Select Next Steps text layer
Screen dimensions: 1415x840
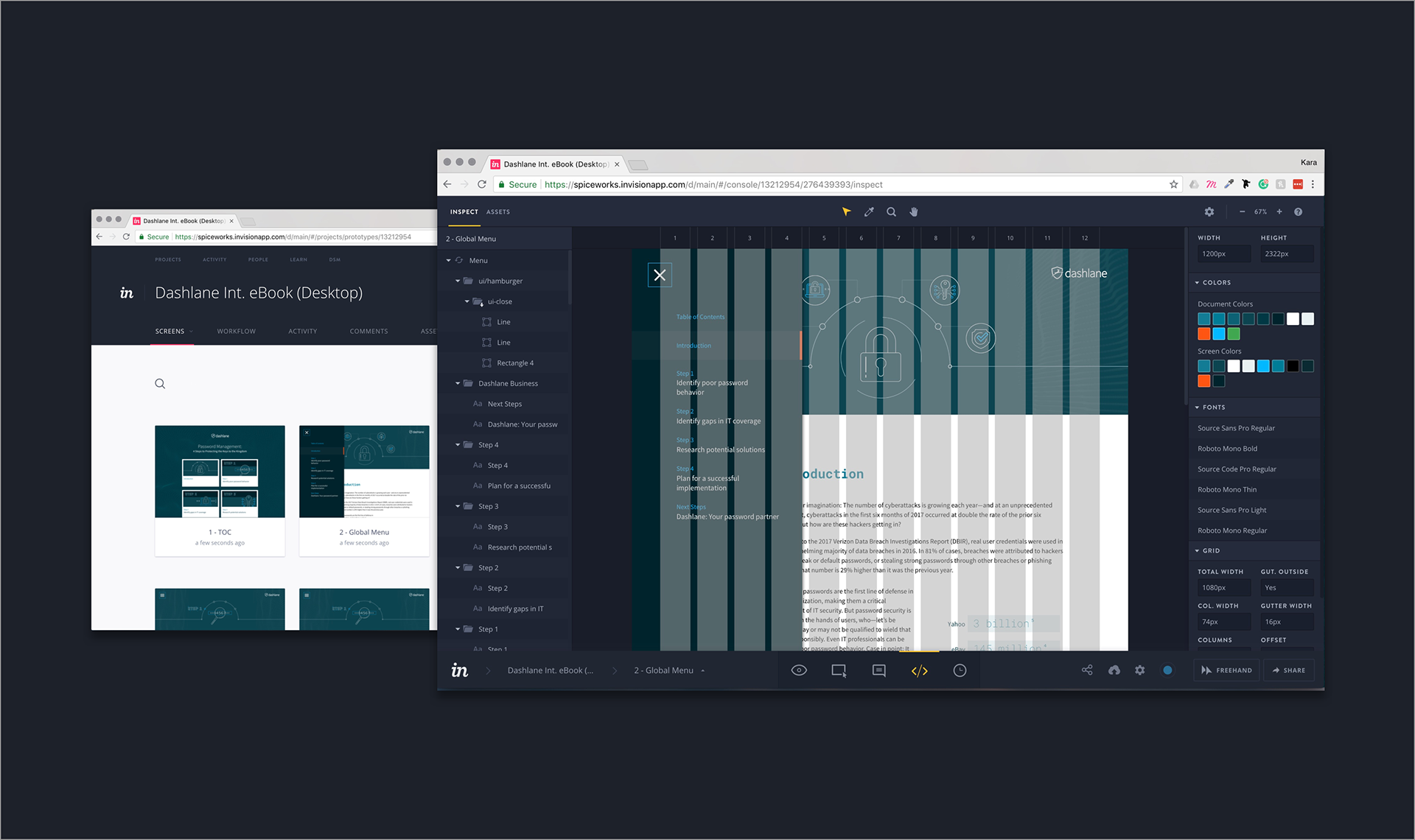pyautogui.click(x=505, y=404)
